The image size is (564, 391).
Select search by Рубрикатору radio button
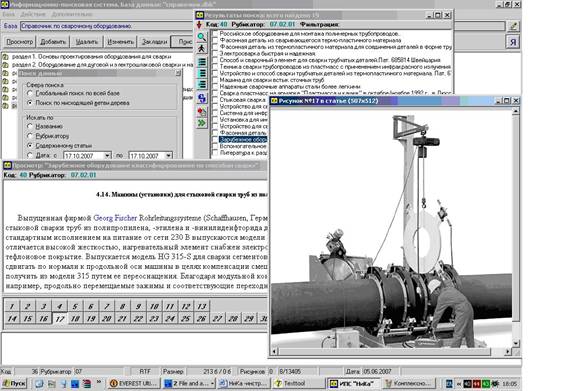click(x=30, y=136)
